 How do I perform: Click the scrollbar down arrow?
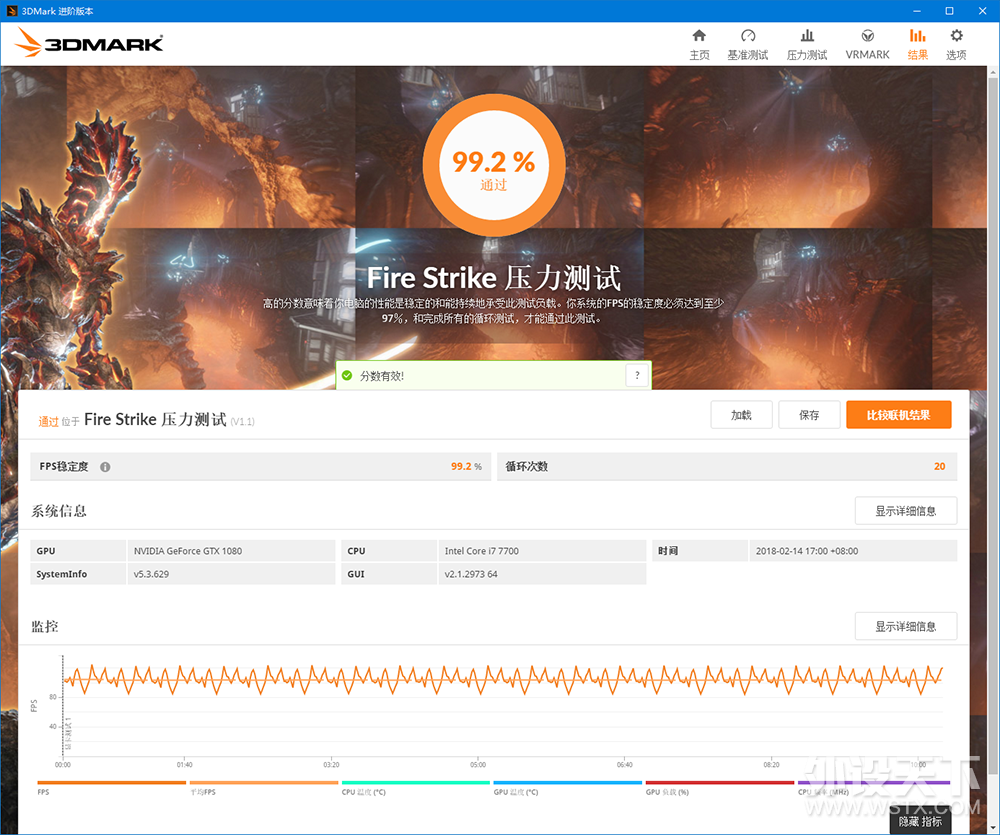[994, 828]
